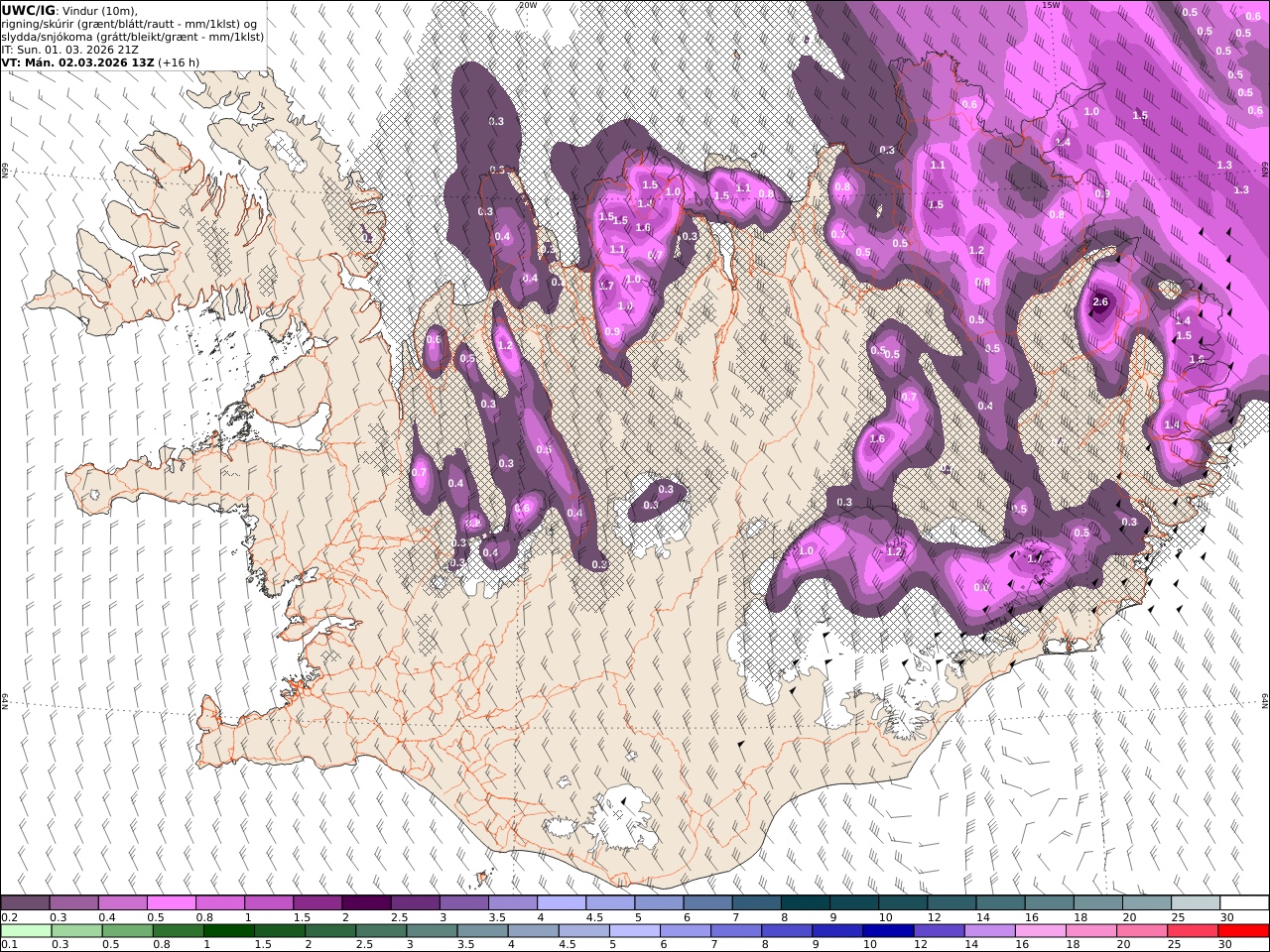
Task: Click the white 30+ swatch ending the top legend row
Action: 1243,902
